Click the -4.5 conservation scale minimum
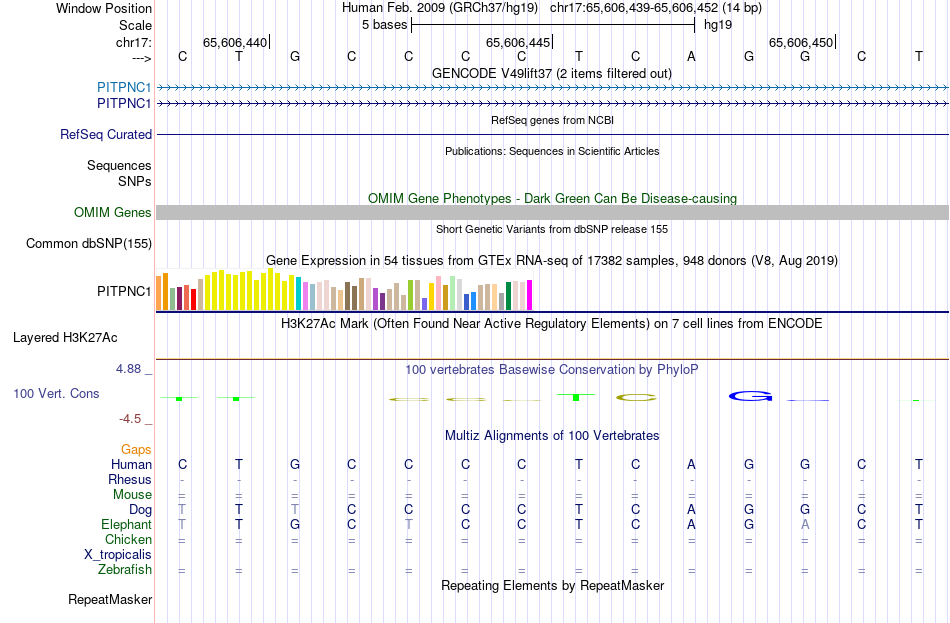Screen dimensions: 950x623 point(130,419)
